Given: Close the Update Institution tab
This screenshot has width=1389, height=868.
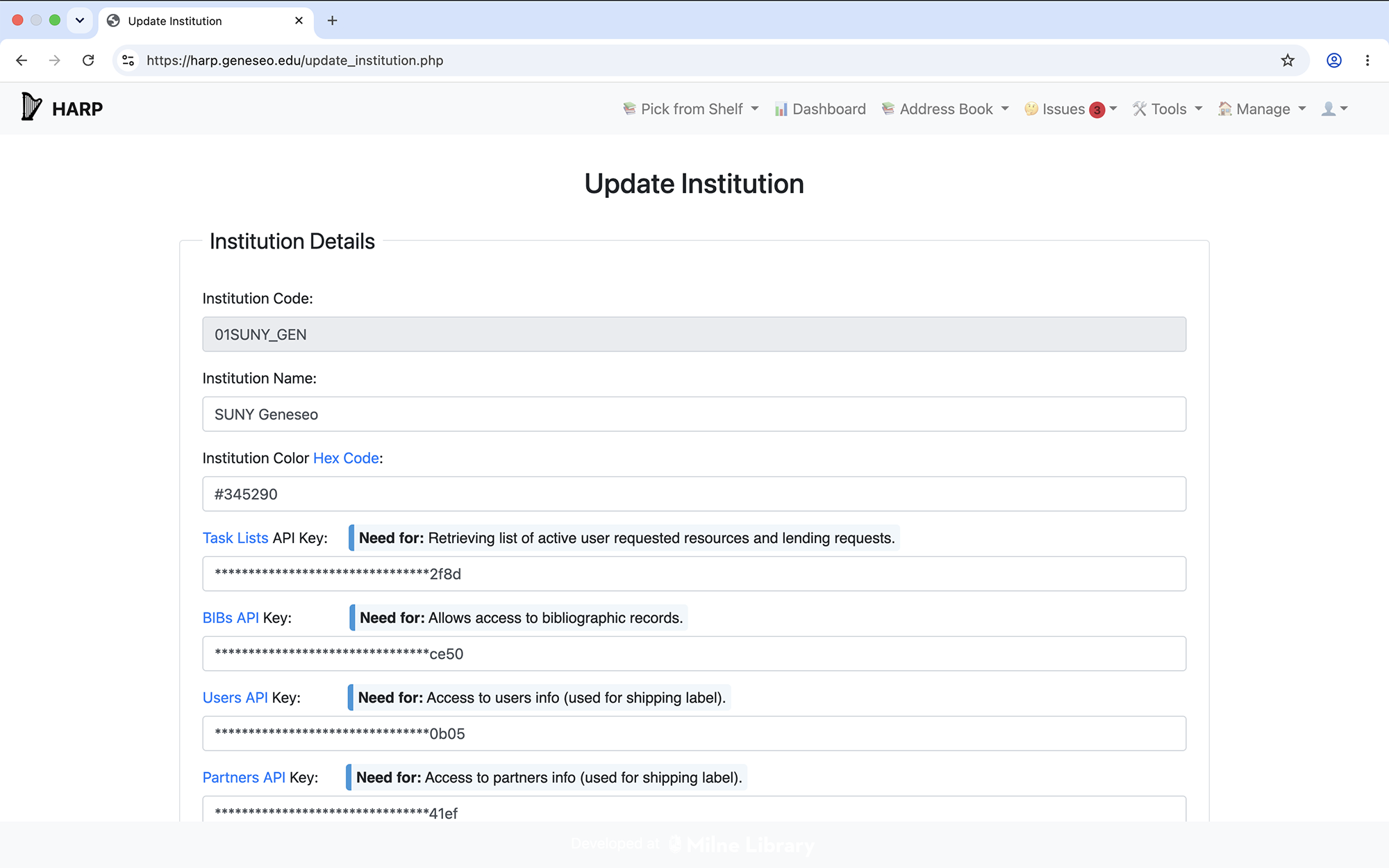Looking at the screenshot, I should pos(299,21).
